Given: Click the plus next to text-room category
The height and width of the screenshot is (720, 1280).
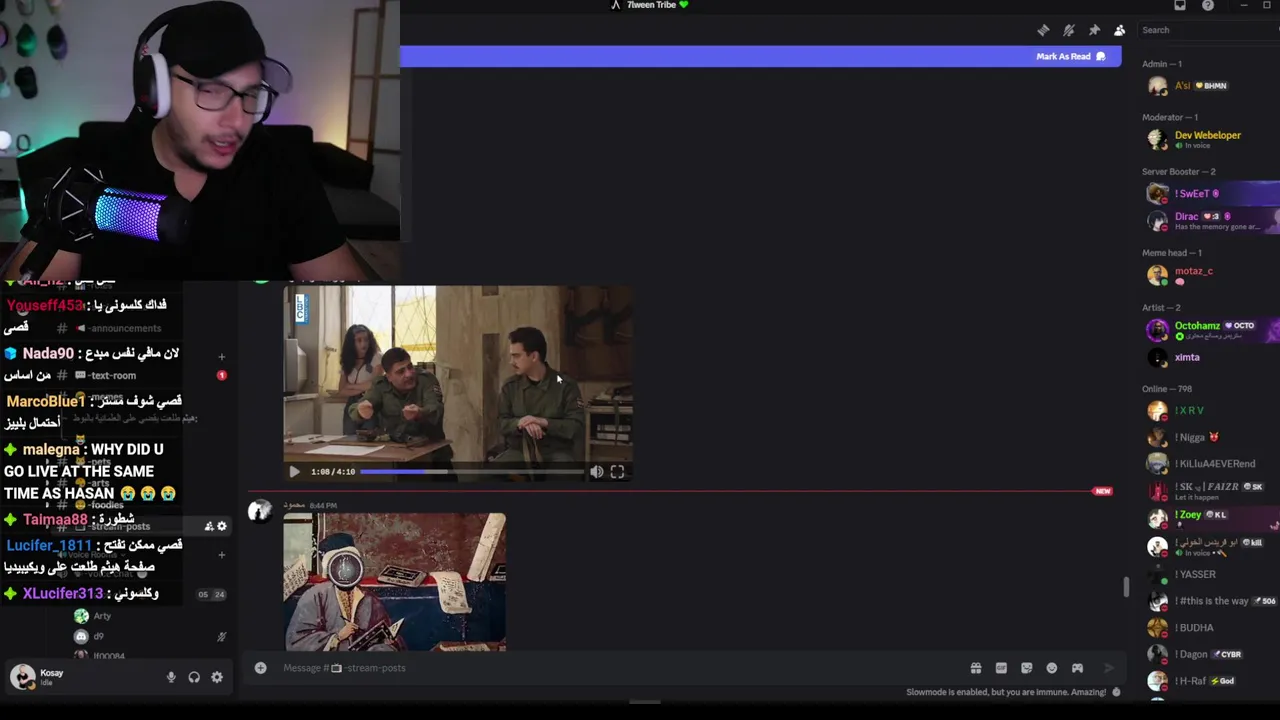Looking at the screenshot, I should 221,356.
